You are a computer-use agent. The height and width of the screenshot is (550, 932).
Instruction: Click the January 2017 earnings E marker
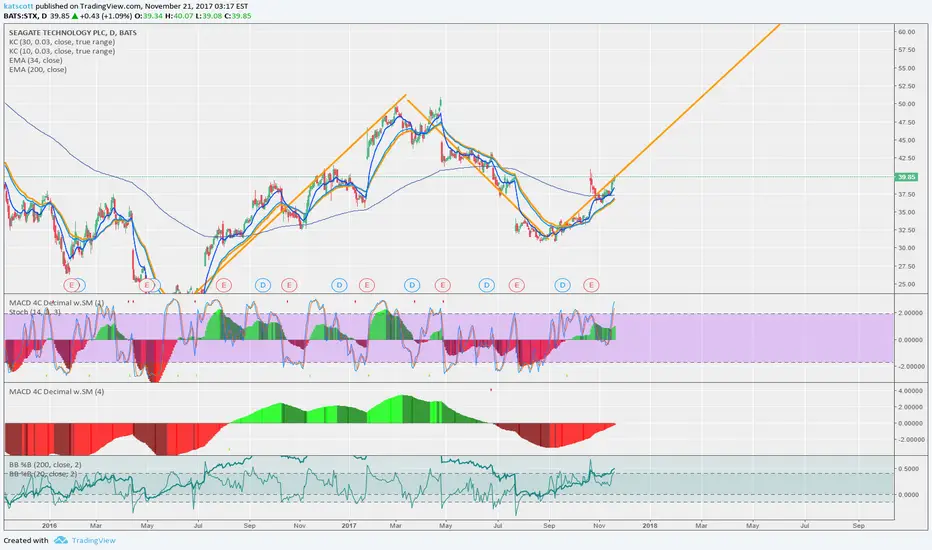pyautogui.click(x=367, y=285)
